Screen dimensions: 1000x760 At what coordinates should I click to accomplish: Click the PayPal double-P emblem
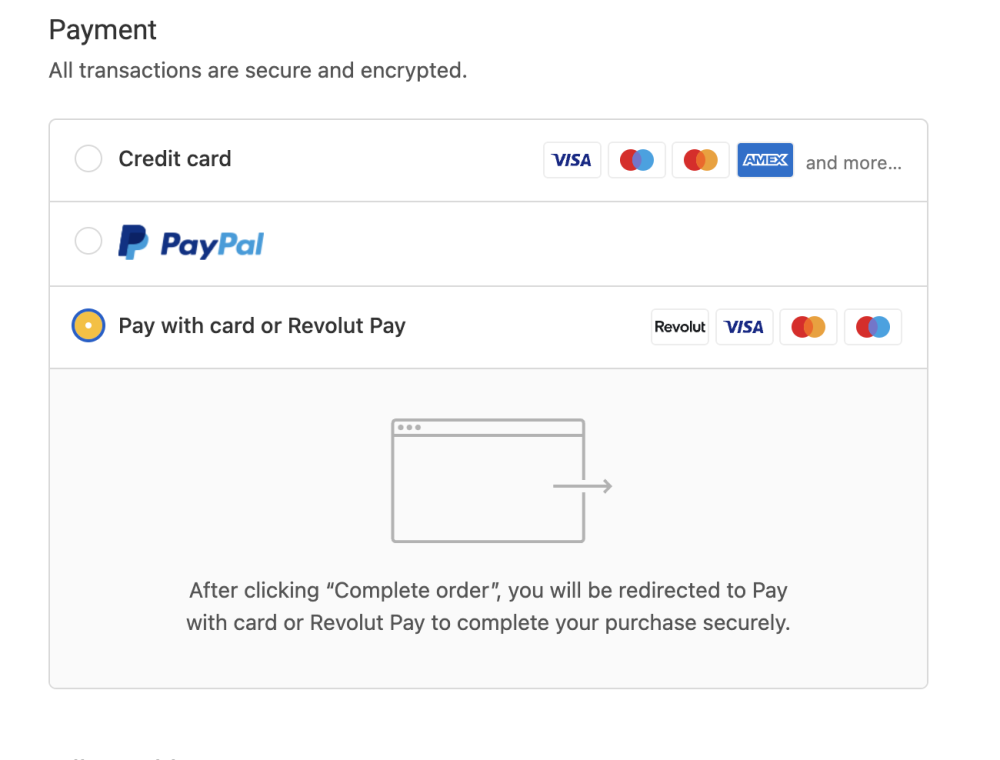(x=133, y=242)
